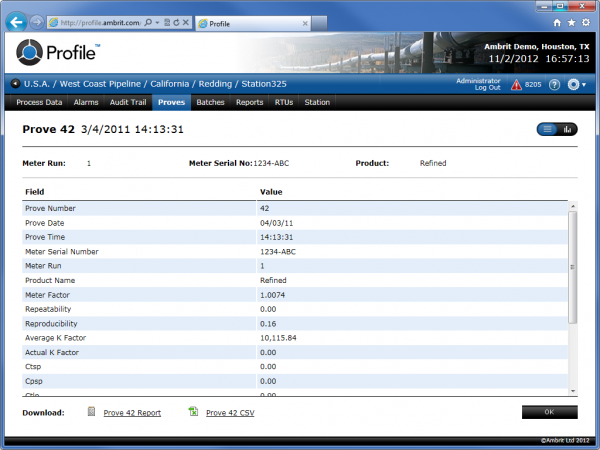
Task: Select the Cpsp row label
Action: pos(34,381)
